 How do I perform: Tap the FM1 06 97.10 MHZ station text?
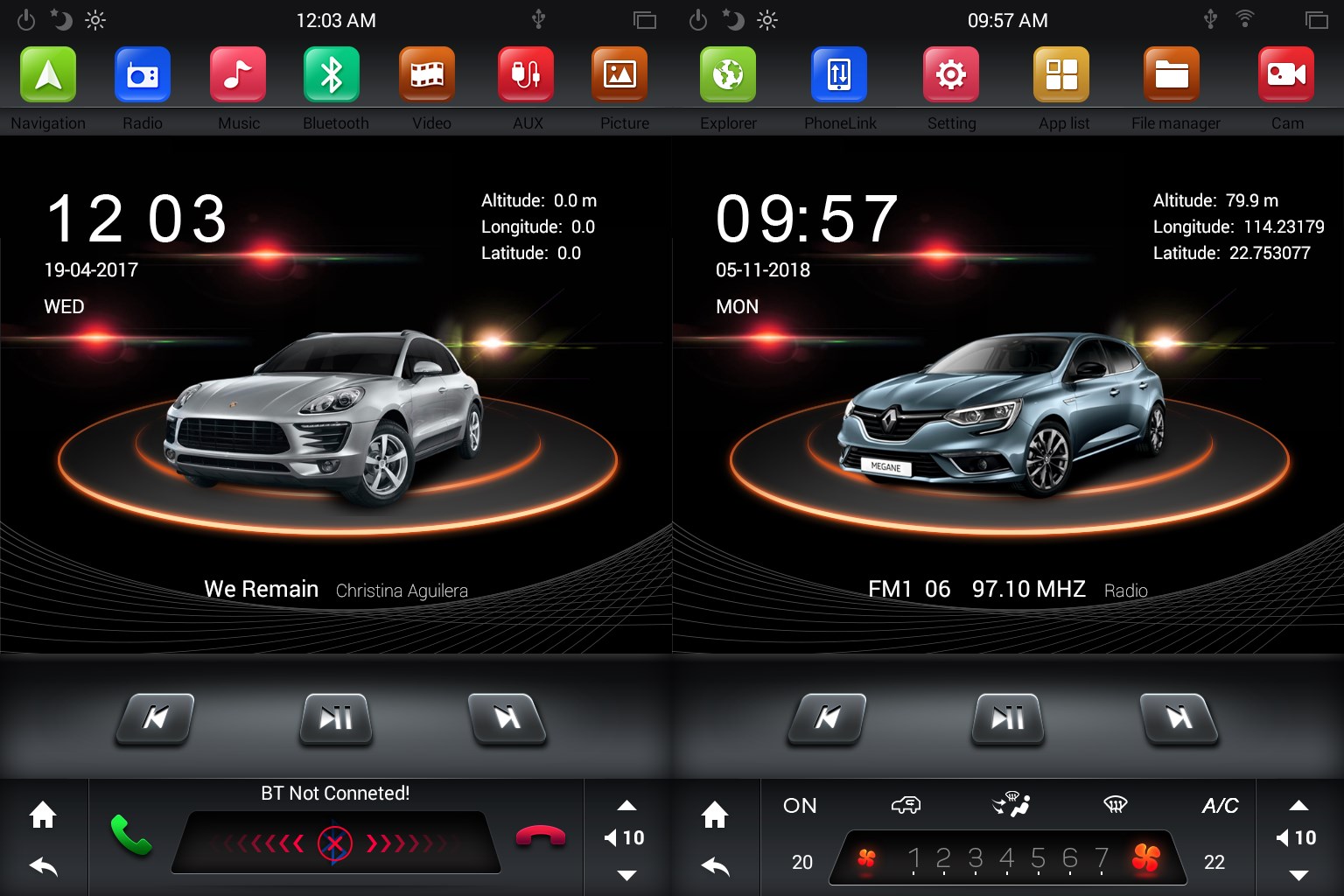pyautogui.click(x=976, y=589)
